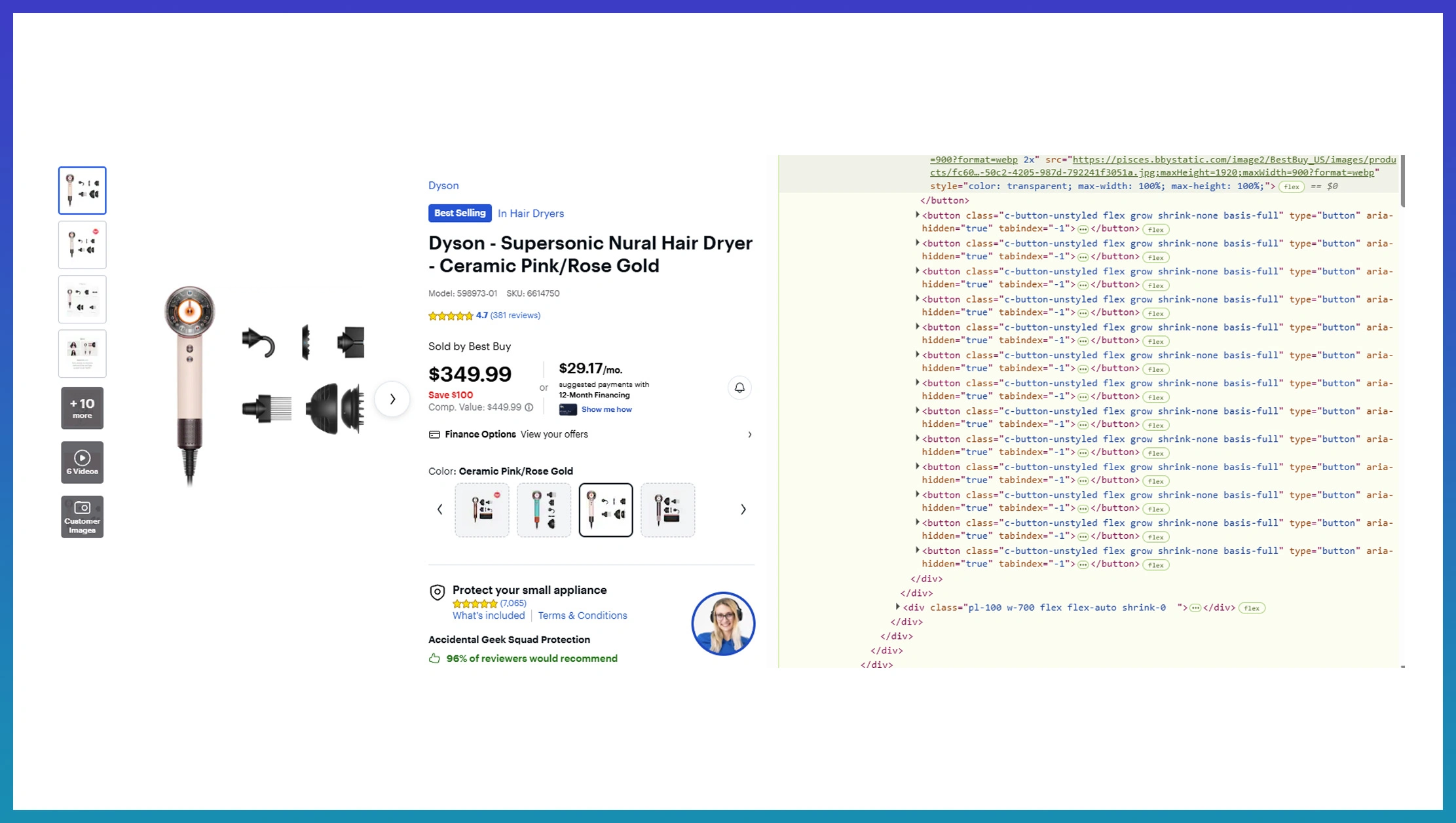This screenshot has height=823, width=1456.
Task: Click the support agent chat avatar
Action: pyautogui.click(x=723, y=623)
